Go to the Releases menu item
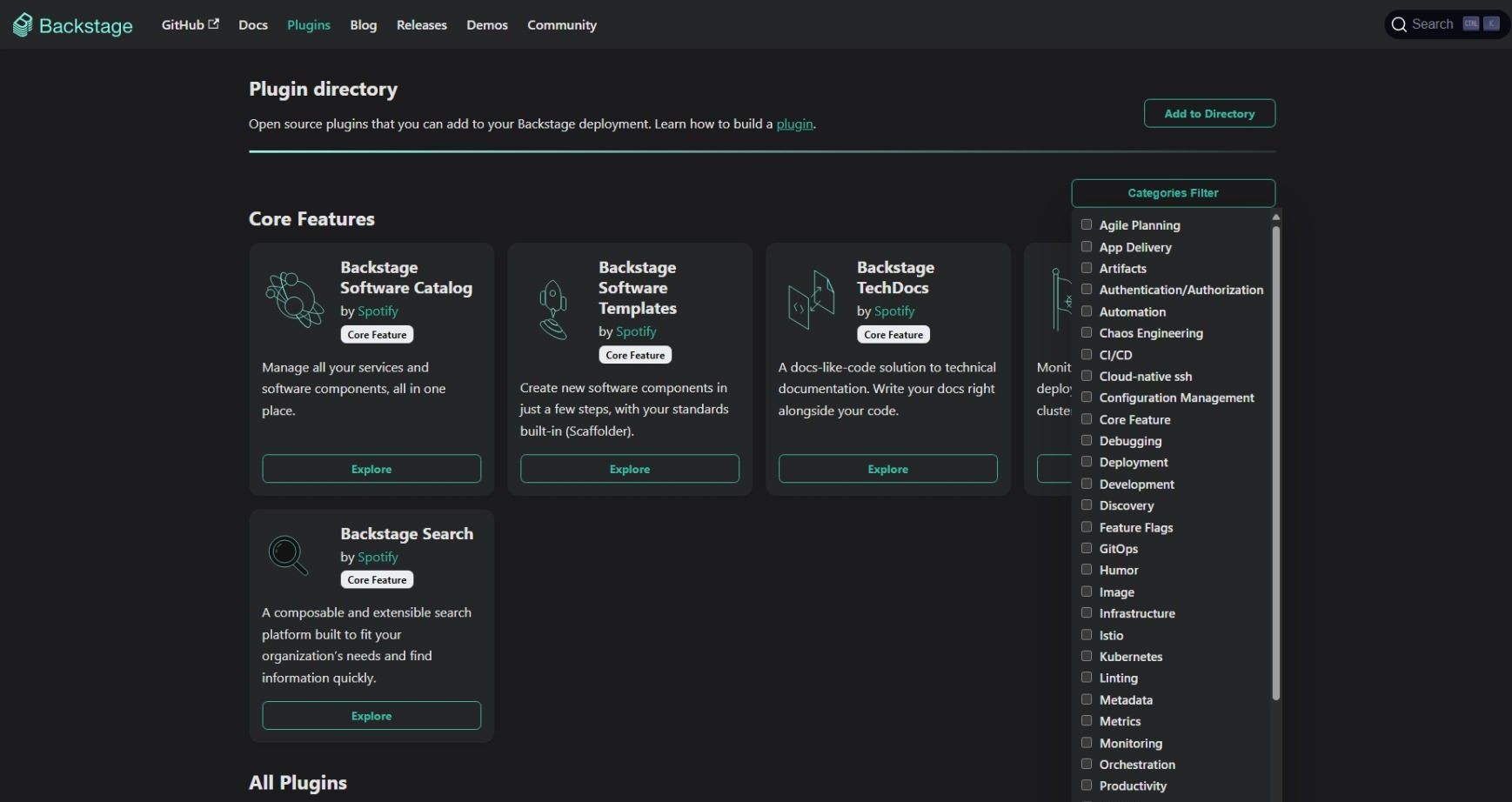The height and width of the screenshot is (802, 1512). [x=421, y=25]
